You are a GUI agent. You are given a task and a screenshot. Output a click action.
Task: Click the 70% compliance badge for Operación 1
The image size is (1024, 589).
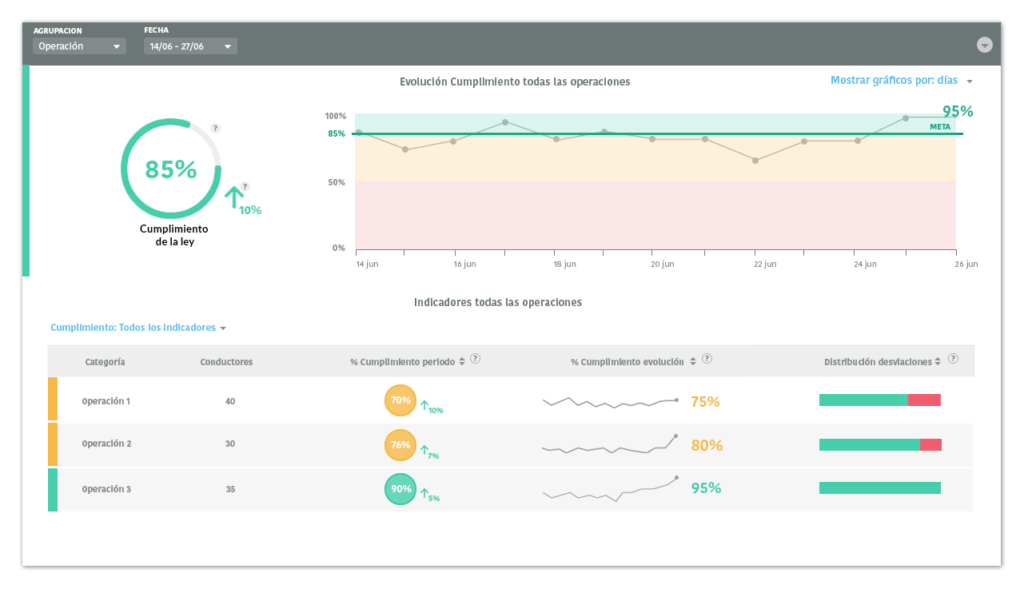pyautogui.click(x=400, y=400)
